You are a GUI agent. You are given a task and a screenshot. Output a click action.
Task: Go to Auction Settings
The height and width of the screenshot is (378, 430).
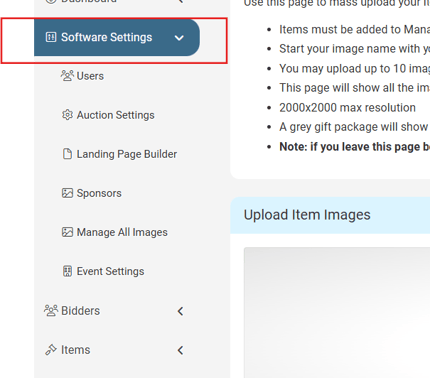pos(115,115)
